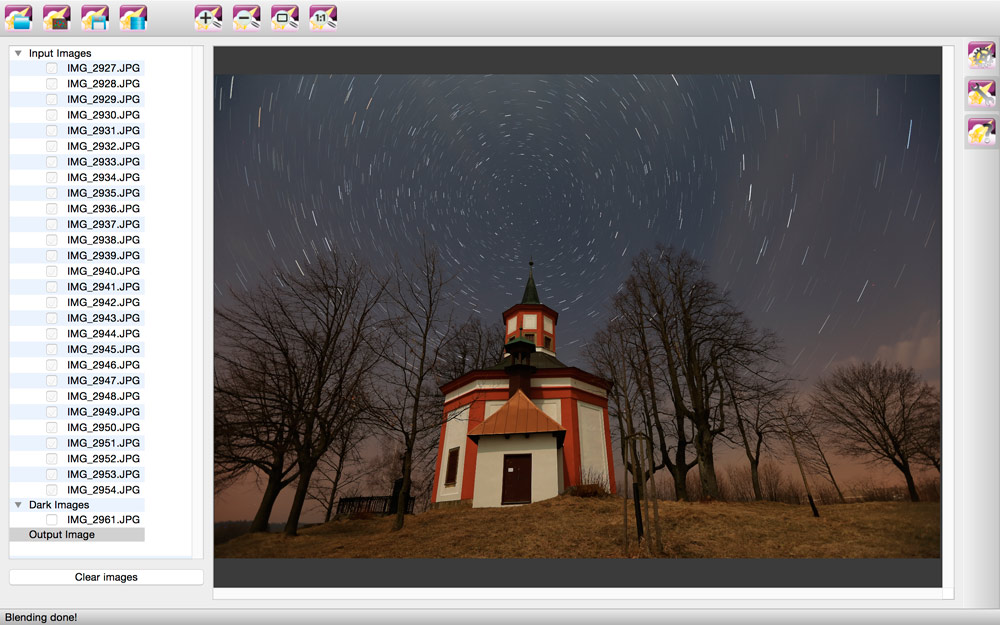Click the Save floppy disk icon
Viewport: 1000px width, 625px height.
[95, 17]
